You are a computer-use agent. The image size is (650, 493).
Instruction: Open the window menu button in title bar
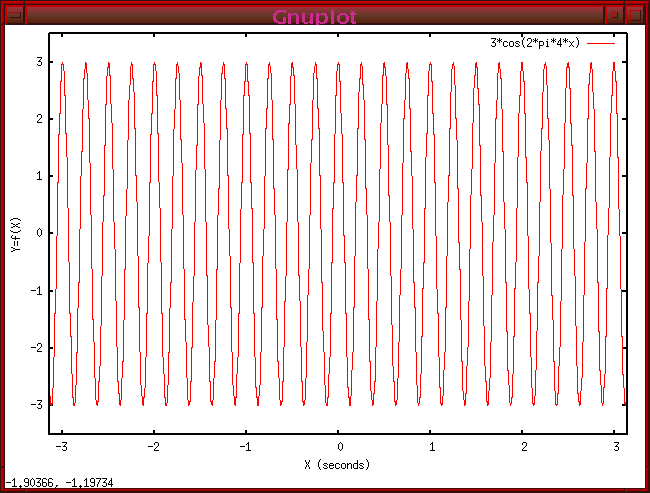pos(14,15)
